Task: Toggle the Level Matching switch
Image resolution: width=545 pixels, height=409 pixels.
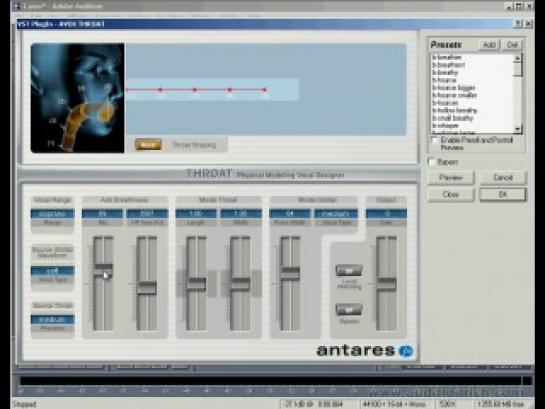Action: (x=349, y=270)
